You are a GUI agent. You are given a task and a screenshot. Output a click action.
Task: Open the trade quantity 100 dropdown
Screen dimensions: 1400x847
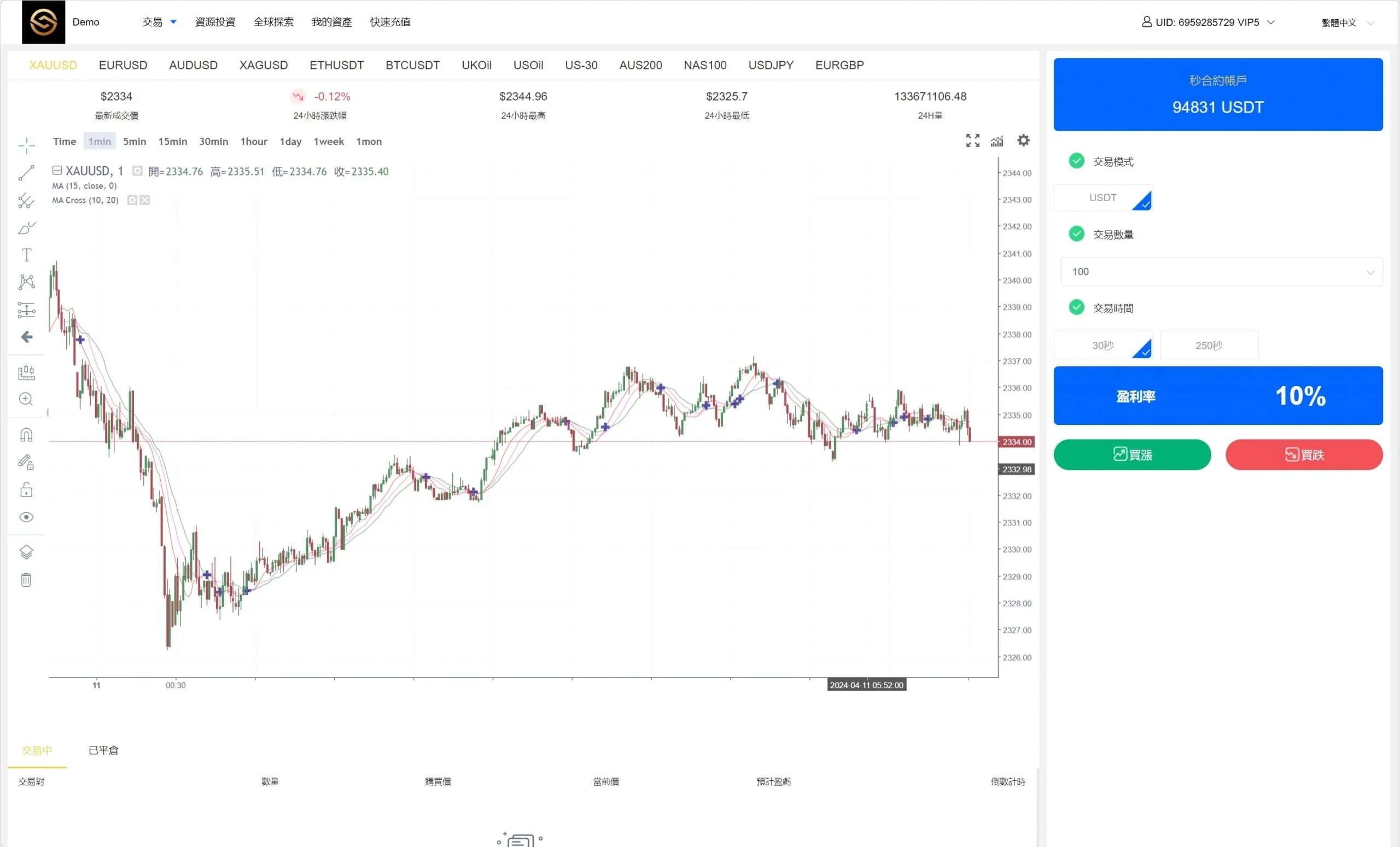pyautogui.click(x=1221, y=272)
